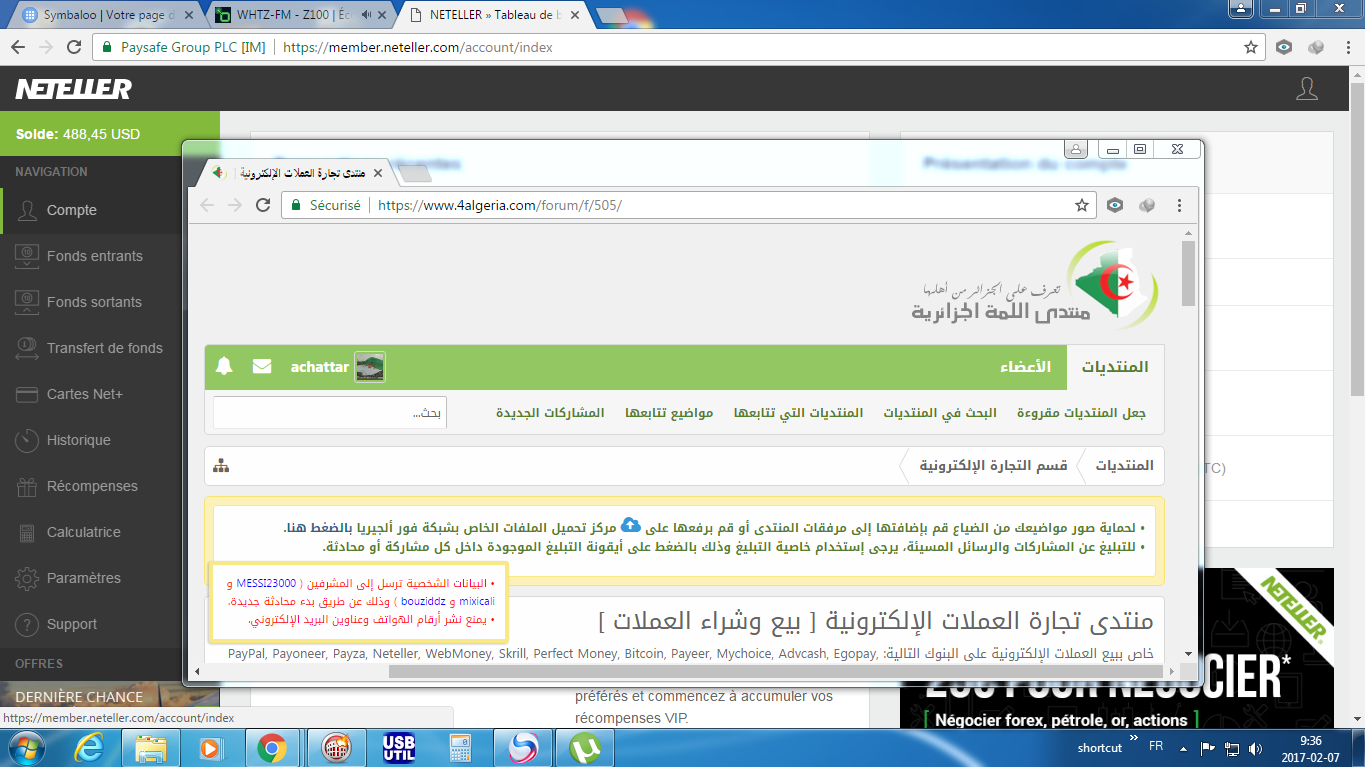
Task: Open the Calculatrice navigation item
Action: pyautogui.click(x=83, y=532)
